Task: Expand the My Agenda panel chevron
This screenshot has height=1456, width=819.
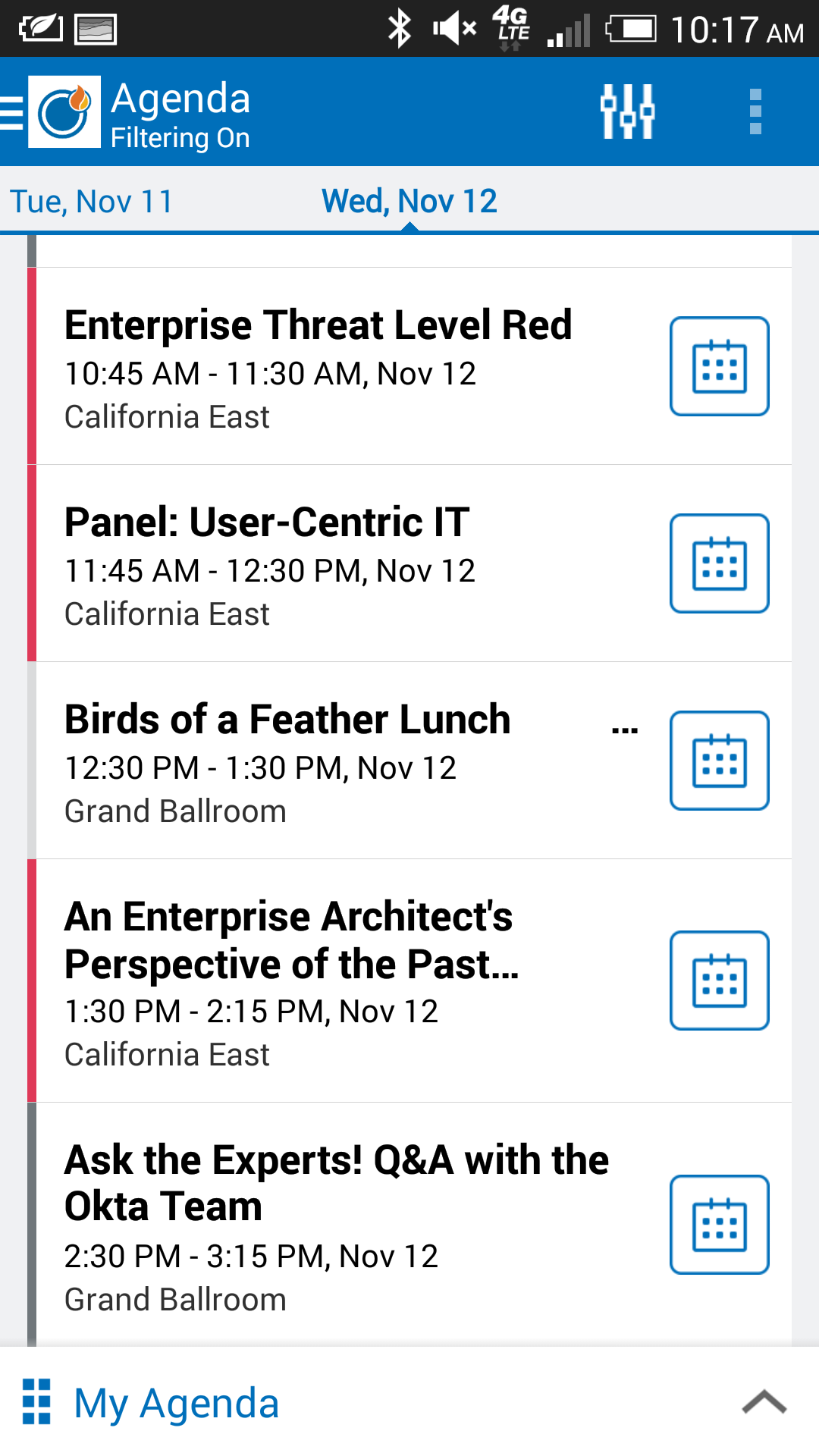Action: [764, 1402]
